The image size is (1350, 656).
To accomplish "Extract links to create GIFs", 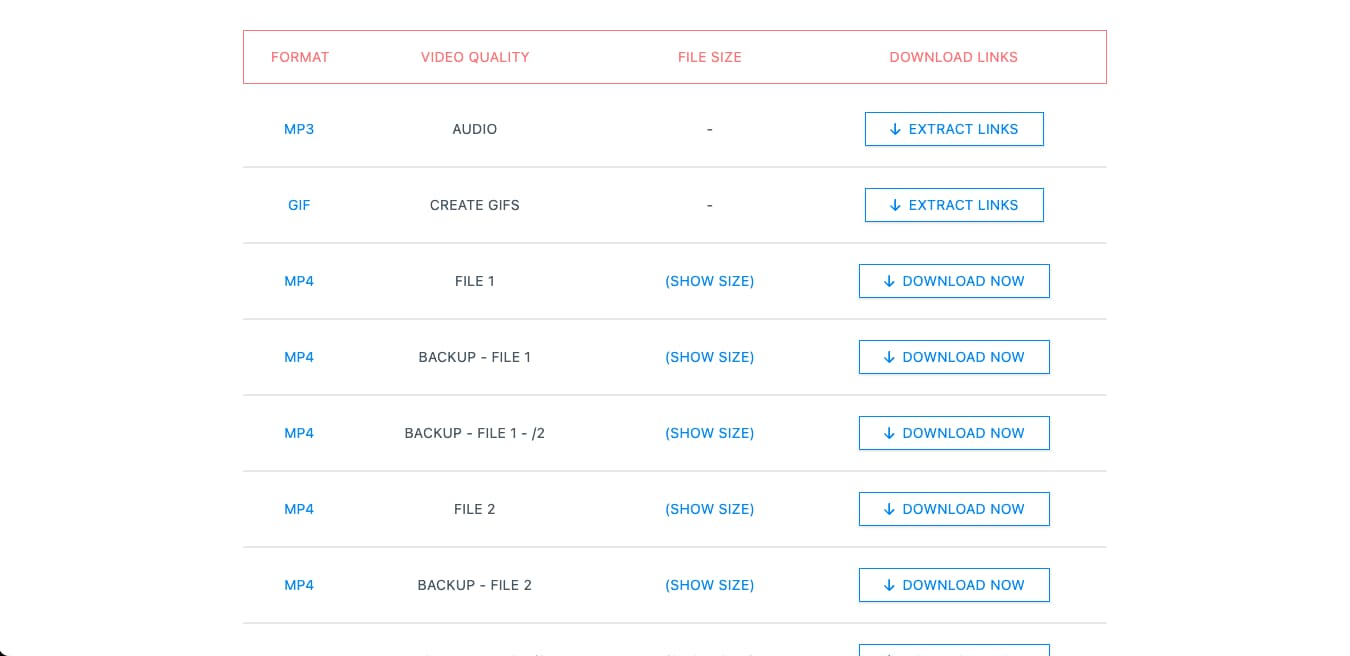I will tap(954, 205).
